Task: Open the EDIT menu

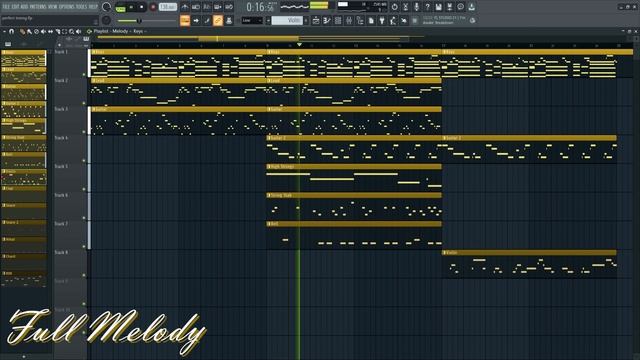Action: [16, 7]
